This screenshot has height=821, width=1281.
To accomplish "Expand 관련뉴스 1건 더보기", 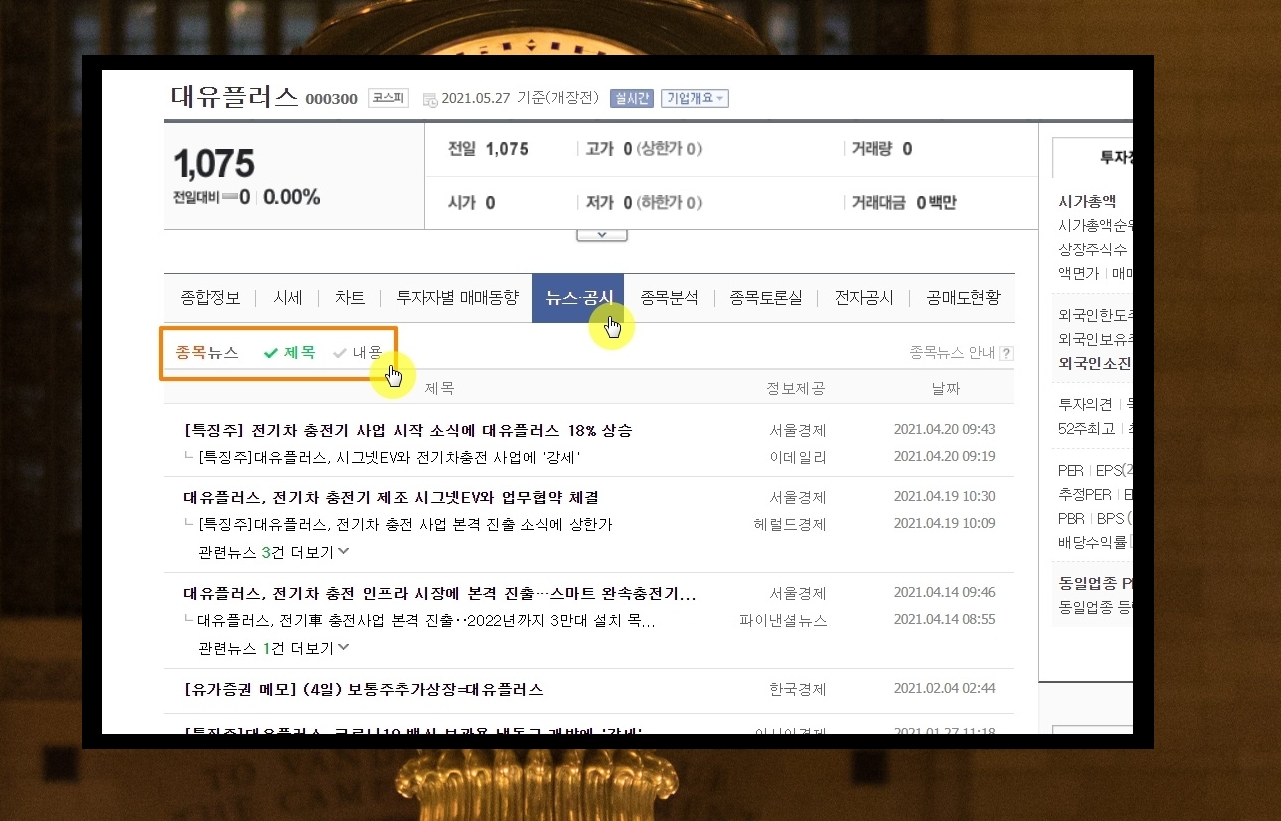I will [x=274, y=648].
